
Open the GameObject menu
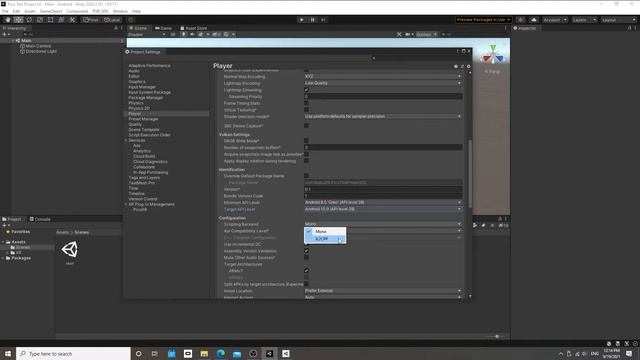[x=51, y=11]
